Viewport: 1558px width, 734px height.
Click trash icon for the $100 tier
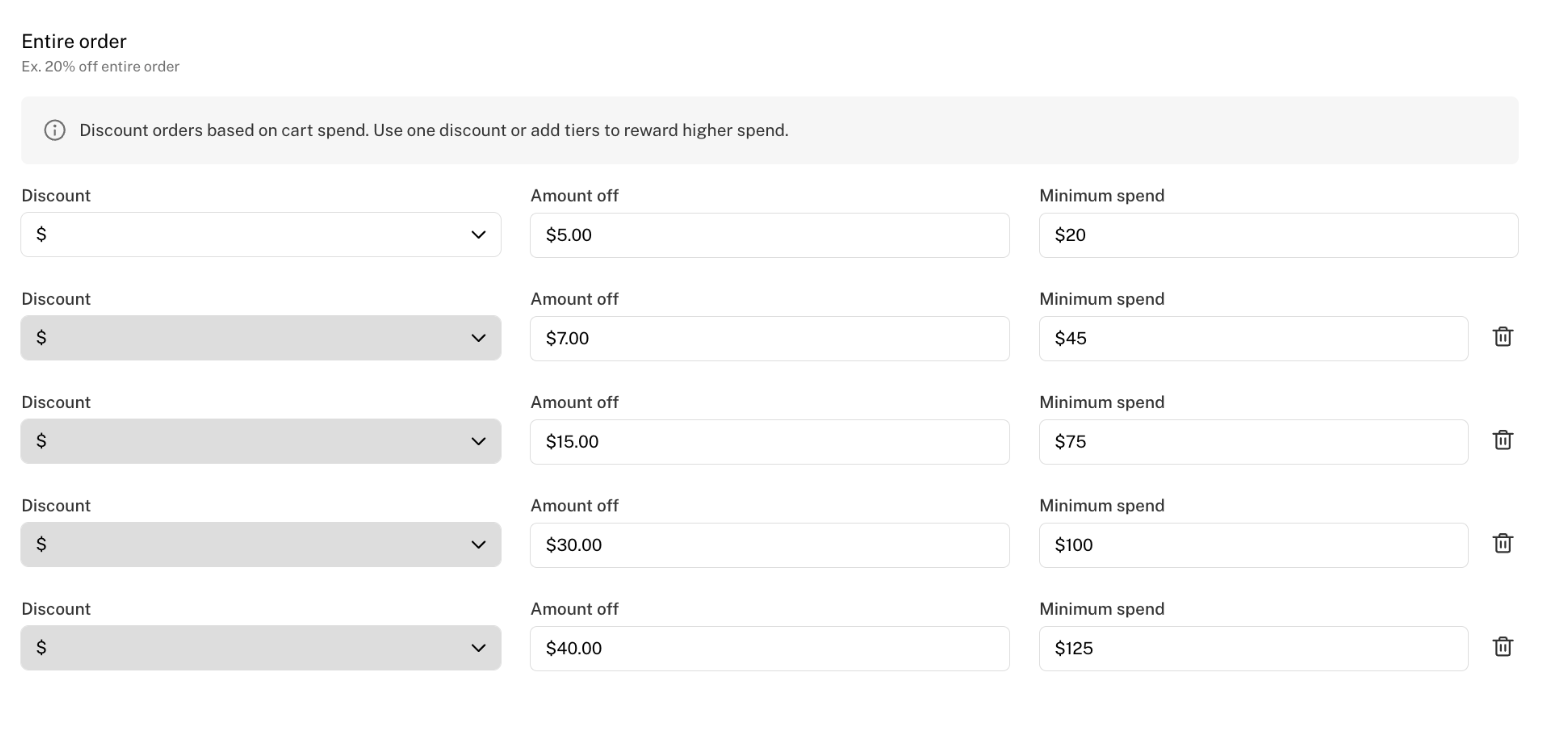(x=1502, y=543)
